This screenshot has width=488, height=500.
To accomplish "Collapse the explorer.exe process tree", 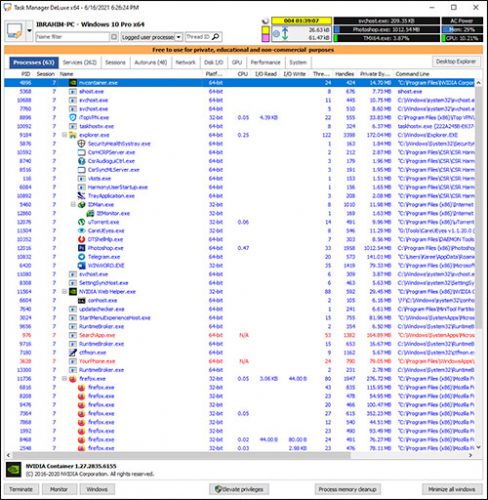I will [64, 135].
